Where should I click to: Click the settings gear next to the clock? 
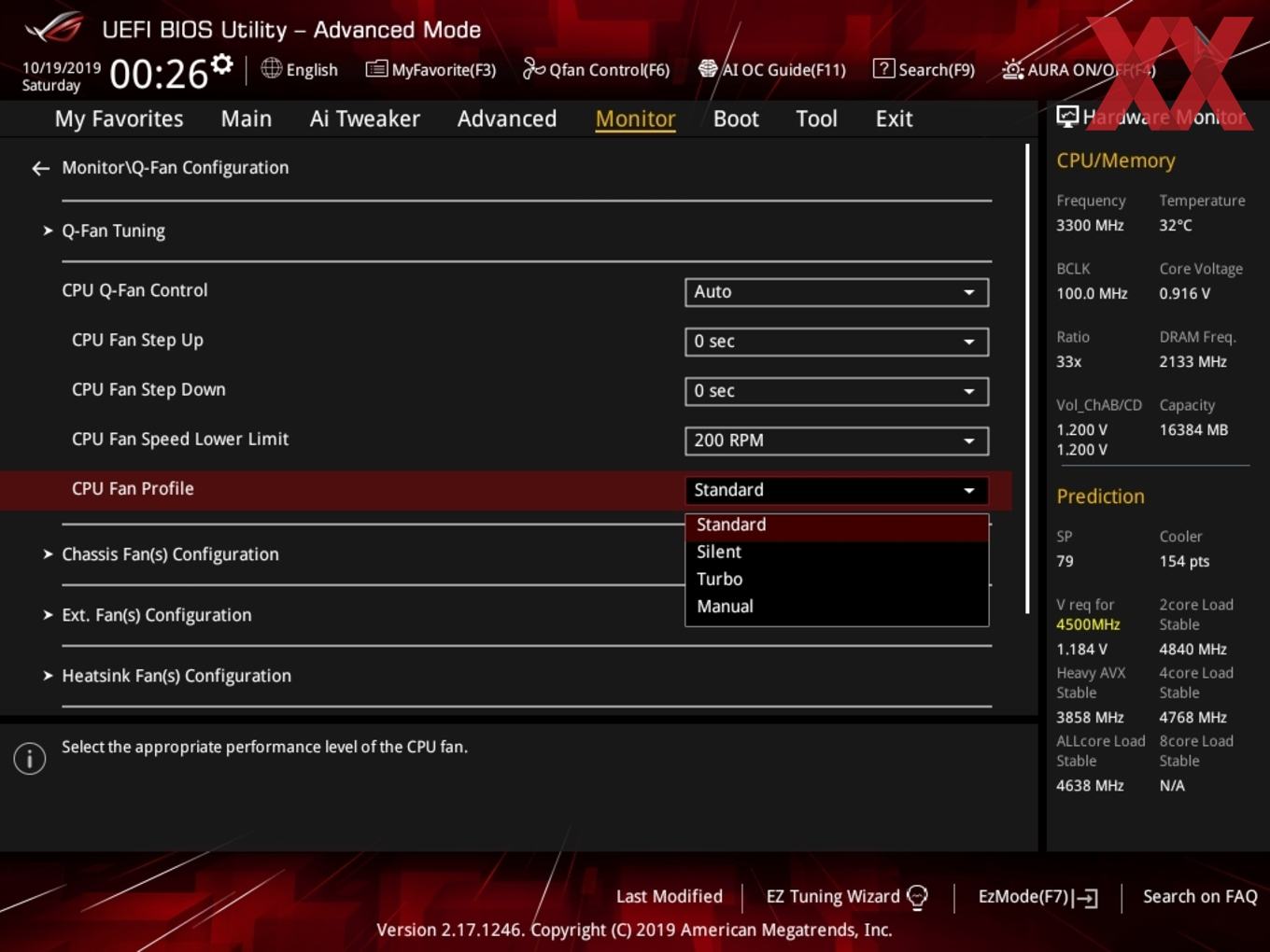pyautogui.click(x=222, y=63)
